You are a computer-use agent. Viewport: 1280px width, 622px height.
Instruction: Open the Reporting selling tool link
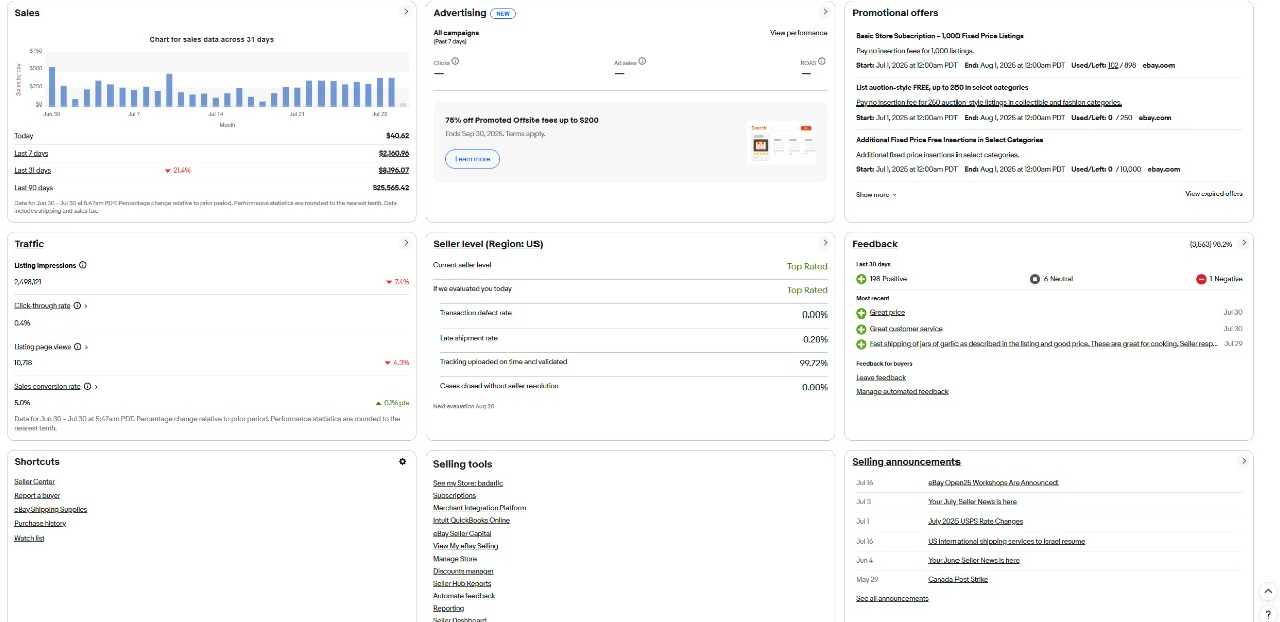(449, 608)
